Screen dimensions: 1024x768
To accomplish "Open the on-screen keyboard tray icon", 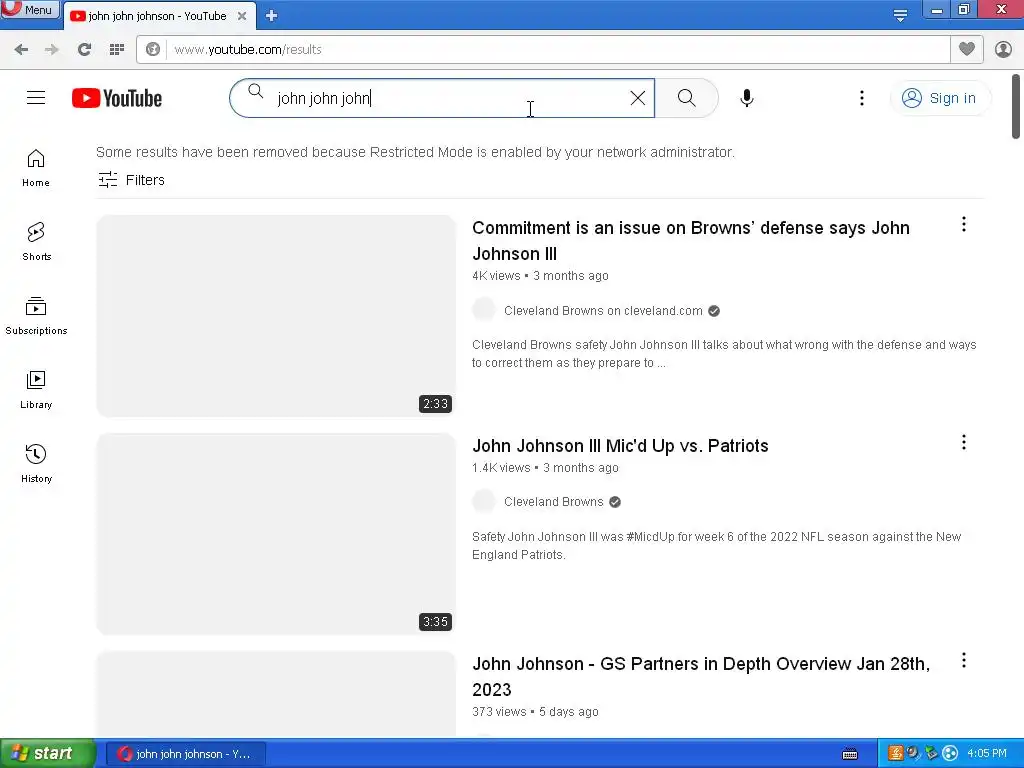I will pyautogui.click(x=850, y=754).
